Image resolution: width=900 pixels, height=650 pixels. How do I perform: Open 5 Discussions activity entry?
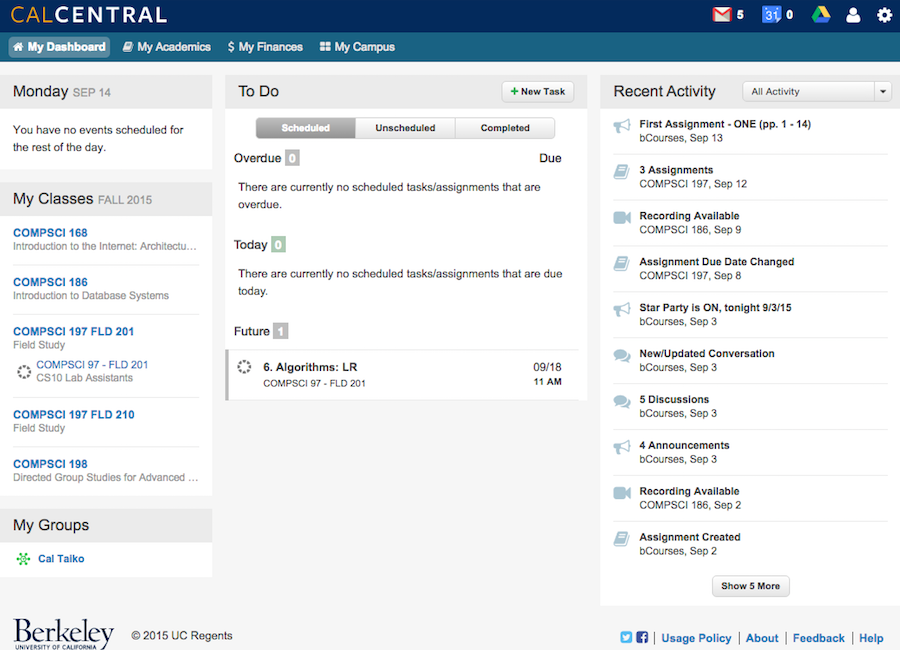pyautogui.click(x=751, y=407)
